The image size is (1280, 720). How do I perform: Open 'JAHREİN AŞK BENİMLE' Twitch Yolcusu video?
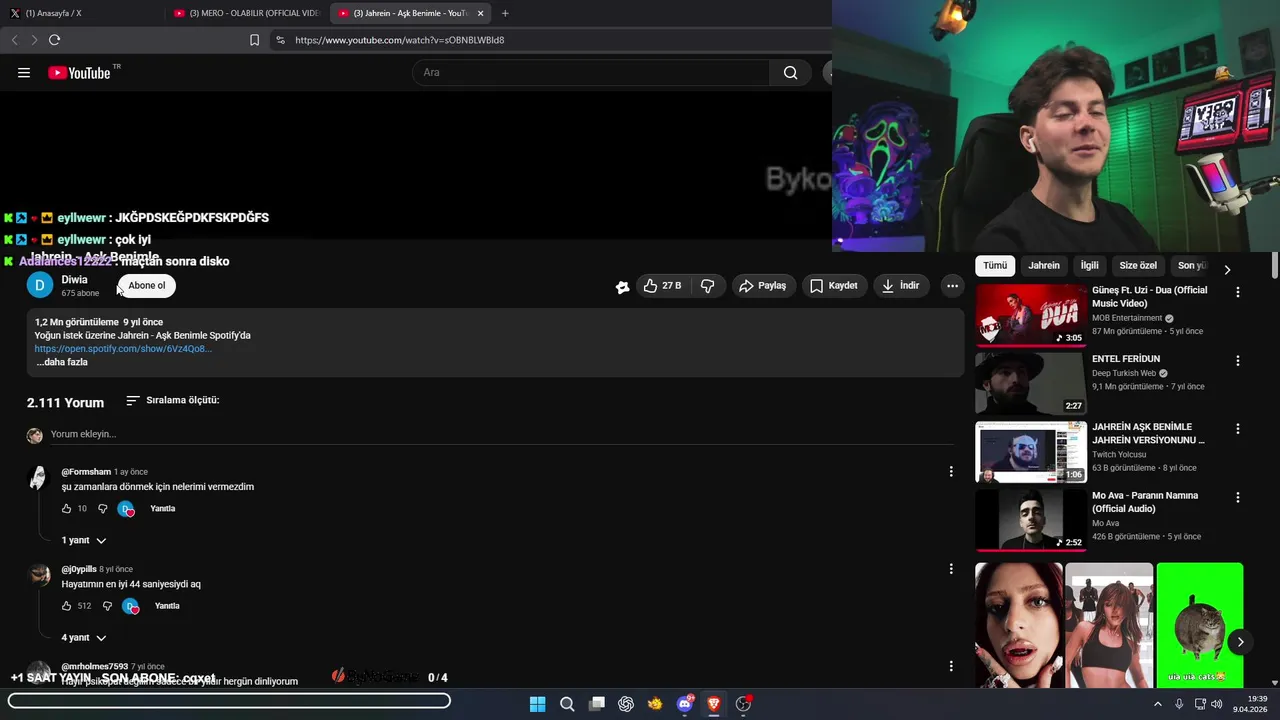tap(1031, 452)
